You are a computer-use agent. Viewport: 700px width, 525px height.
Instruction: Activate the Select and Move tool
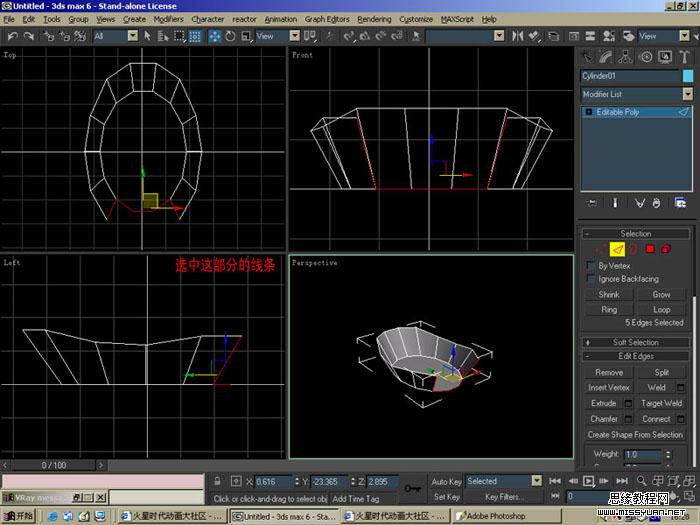pyautogui.click(x=214, y=36)
